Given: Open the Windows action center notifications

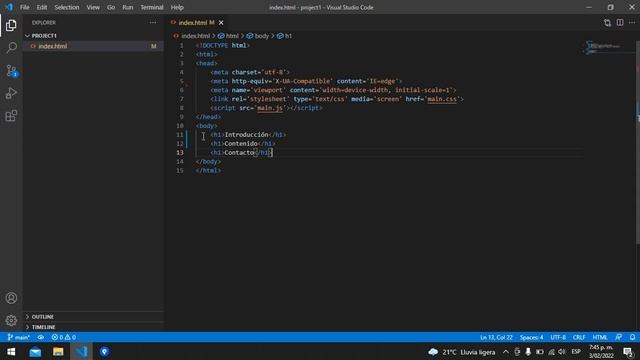Looking at the screenshot, I should (x=628, y=352).
